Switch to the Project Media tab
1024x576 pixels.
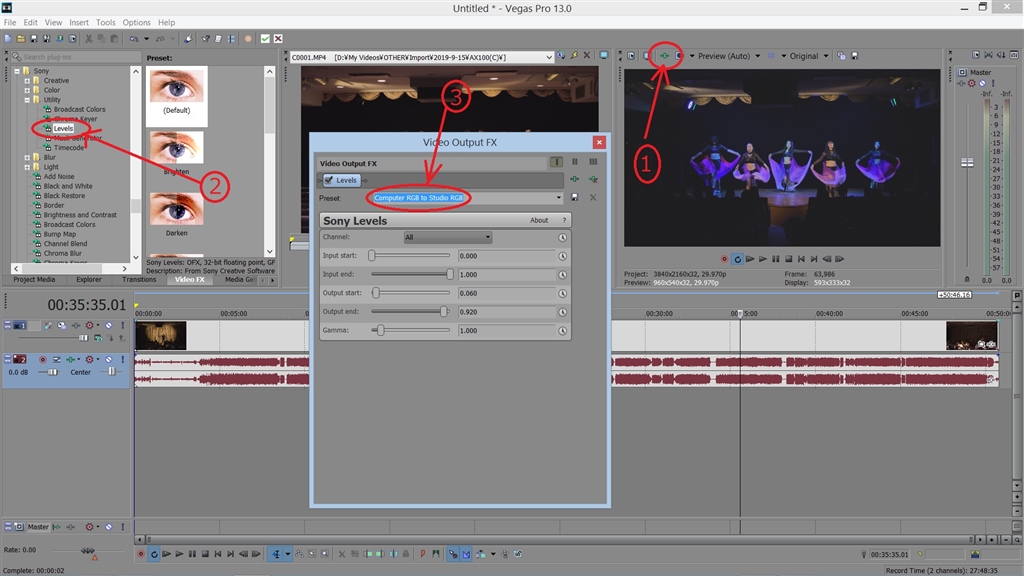(x=34, y=280)
